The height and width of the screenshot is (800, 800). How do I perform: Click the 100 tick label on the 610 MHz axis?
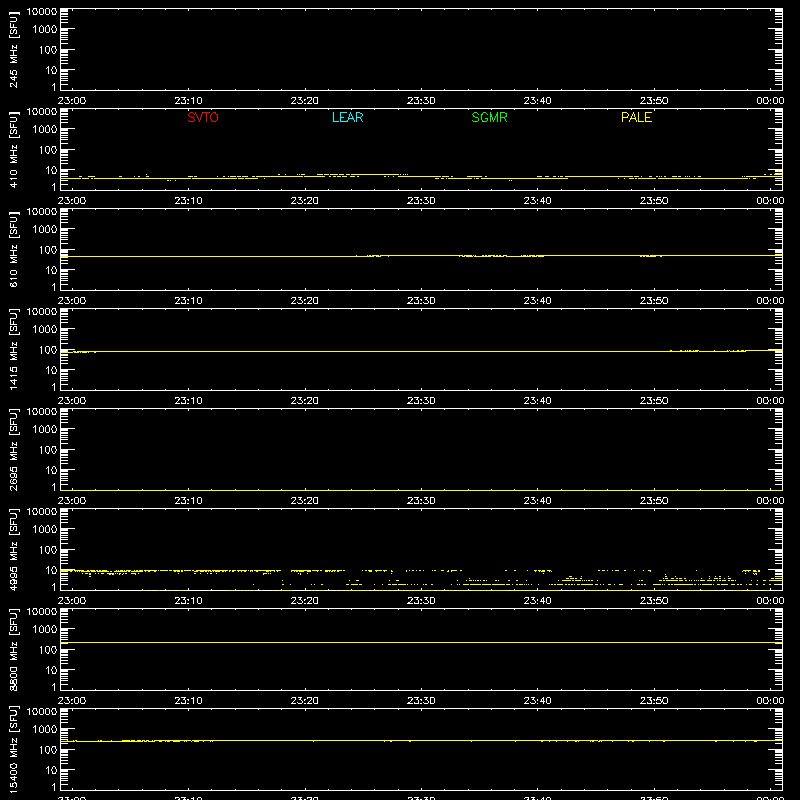(48, 250)
